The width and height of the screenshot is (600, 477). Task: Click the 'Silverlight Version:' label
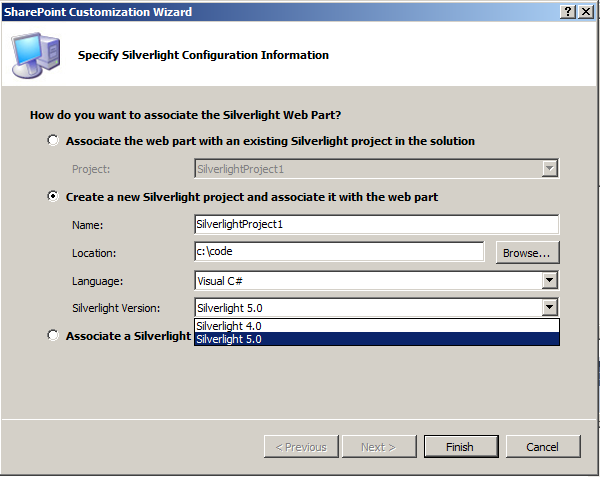pos(116,308)
